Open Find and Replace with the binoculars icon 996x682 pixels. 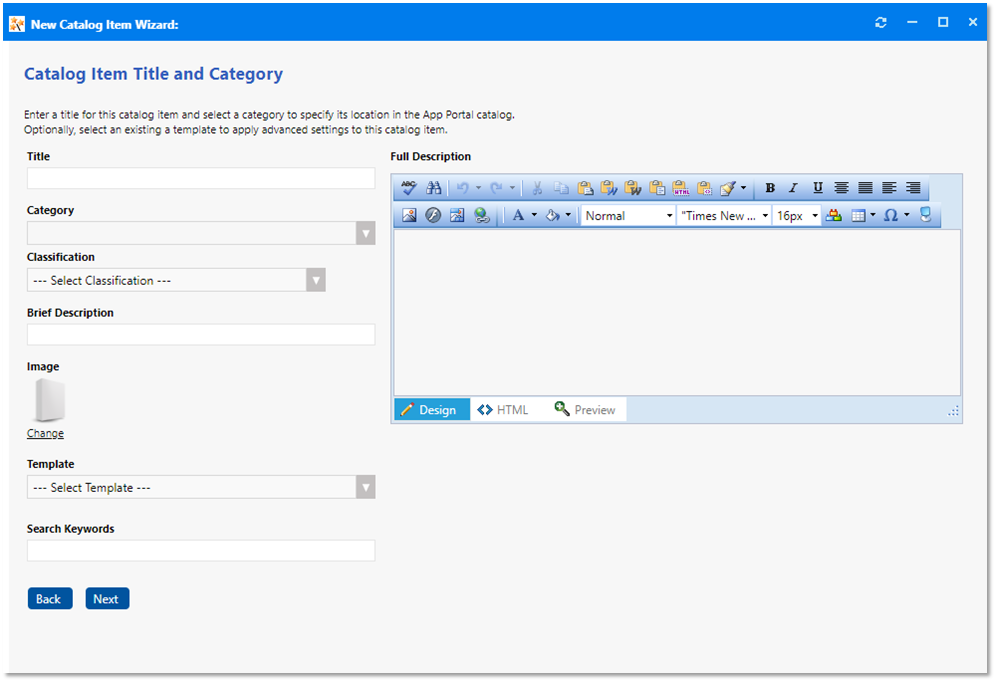tap(434, 187)
